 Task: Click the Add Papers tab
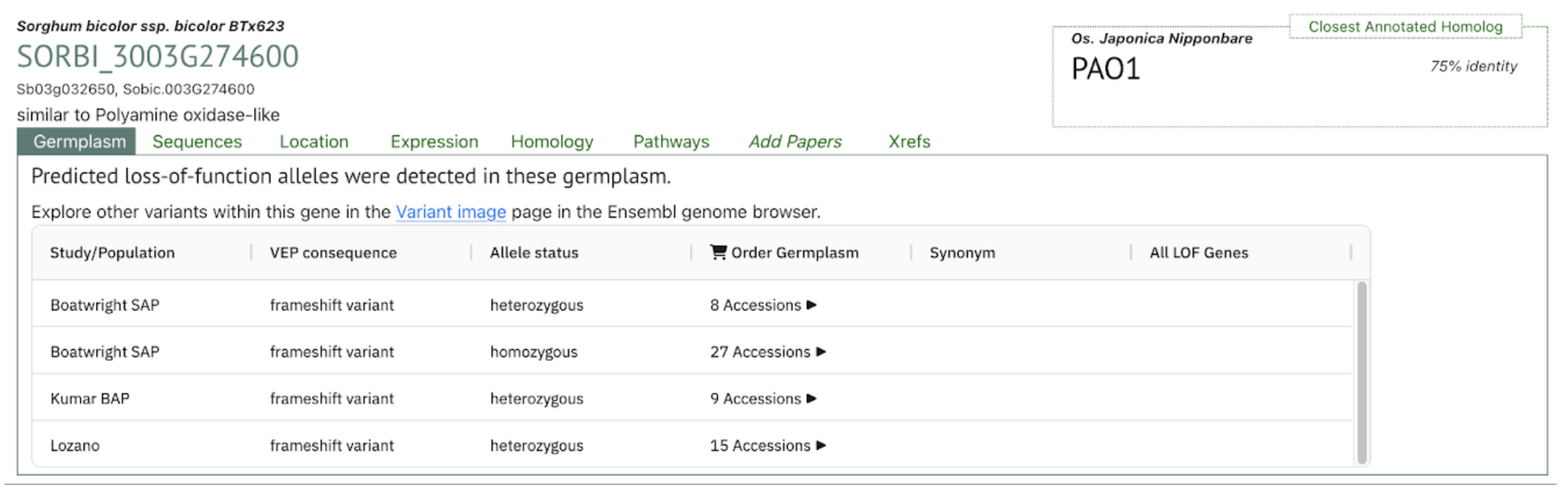click(794, 141)
